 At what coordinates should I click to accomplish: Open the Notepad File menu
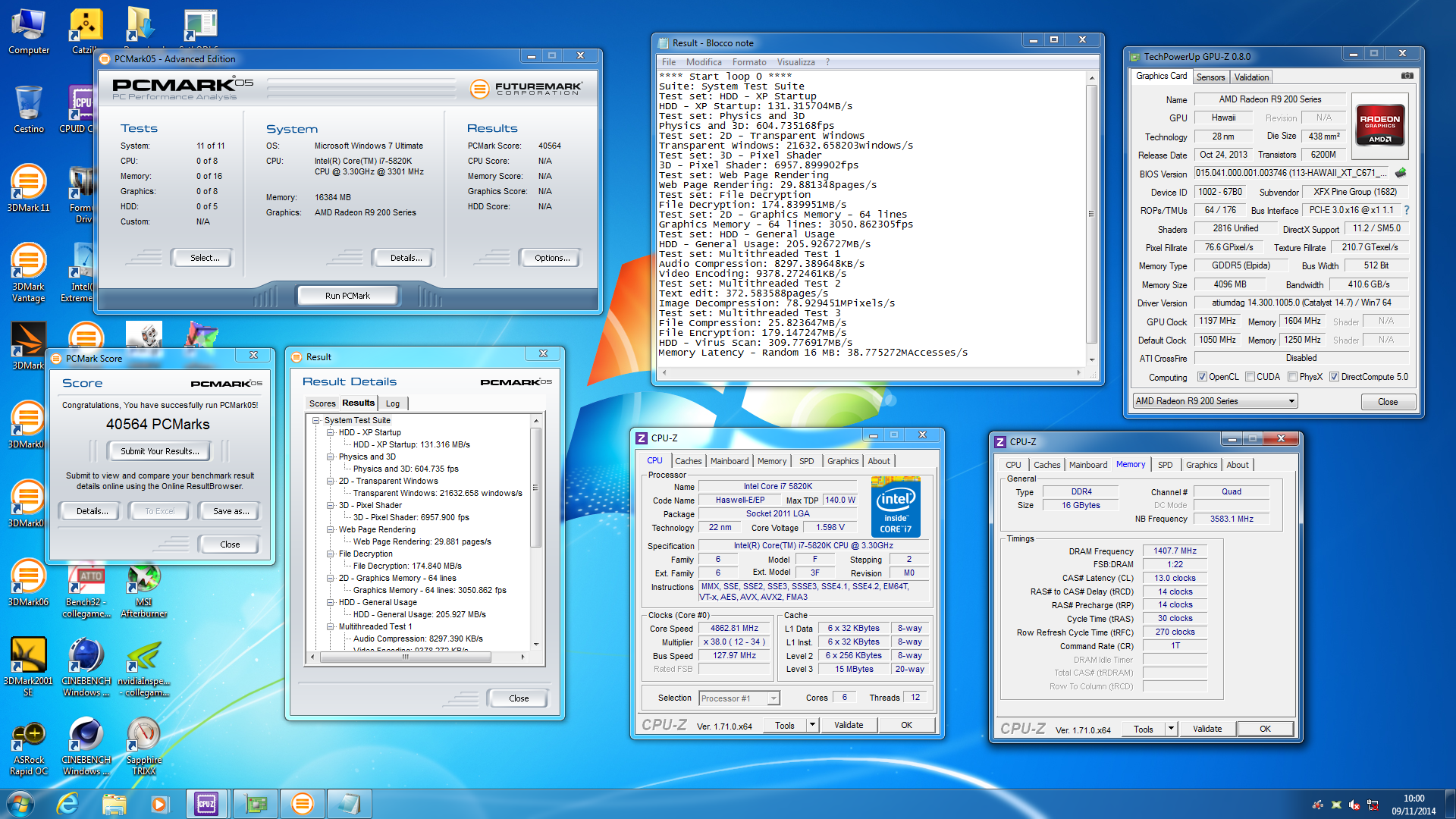pos(669,62)
